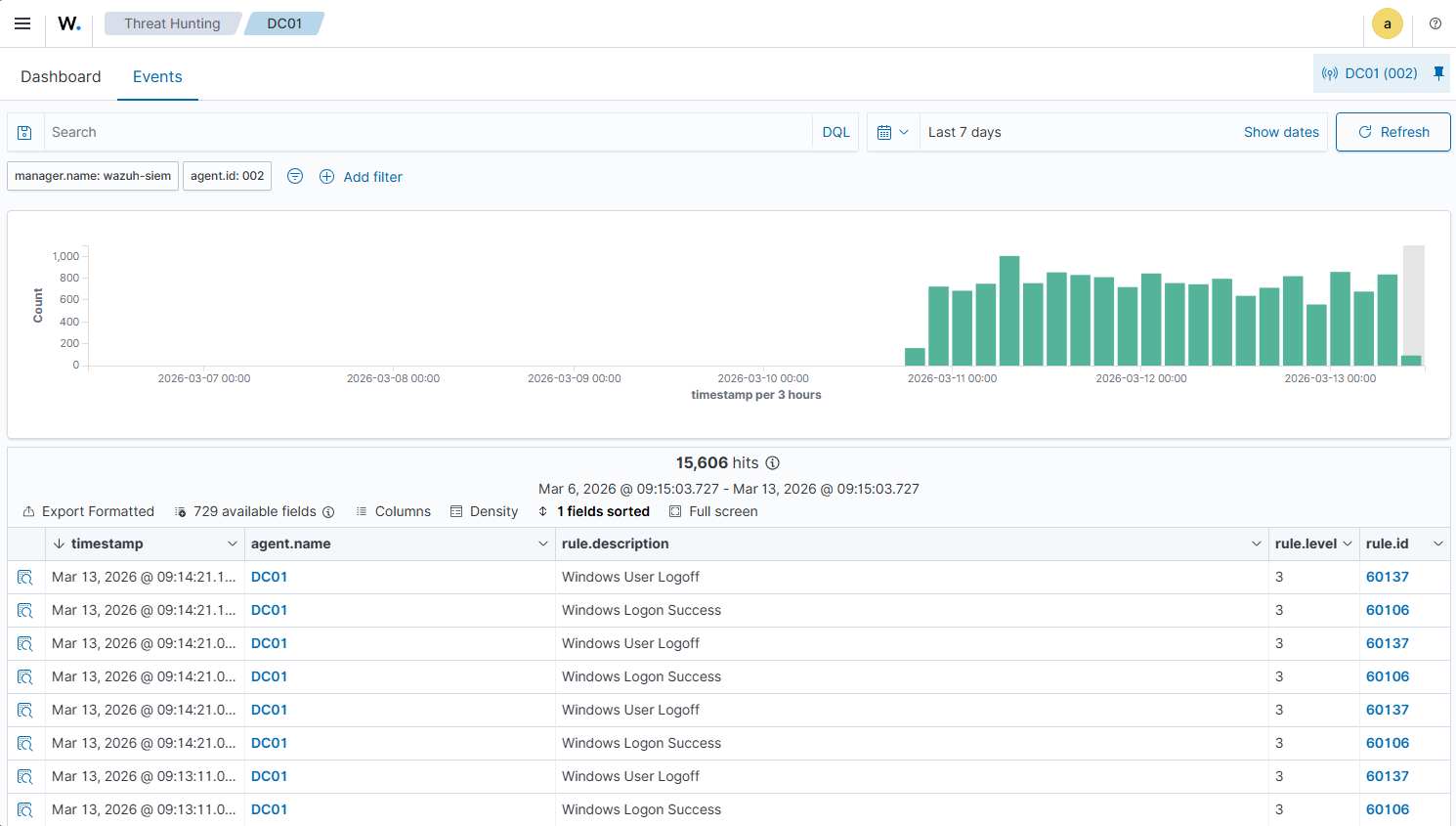
Task: Open rule 60137 from the first row
Action: (1388, 577)
